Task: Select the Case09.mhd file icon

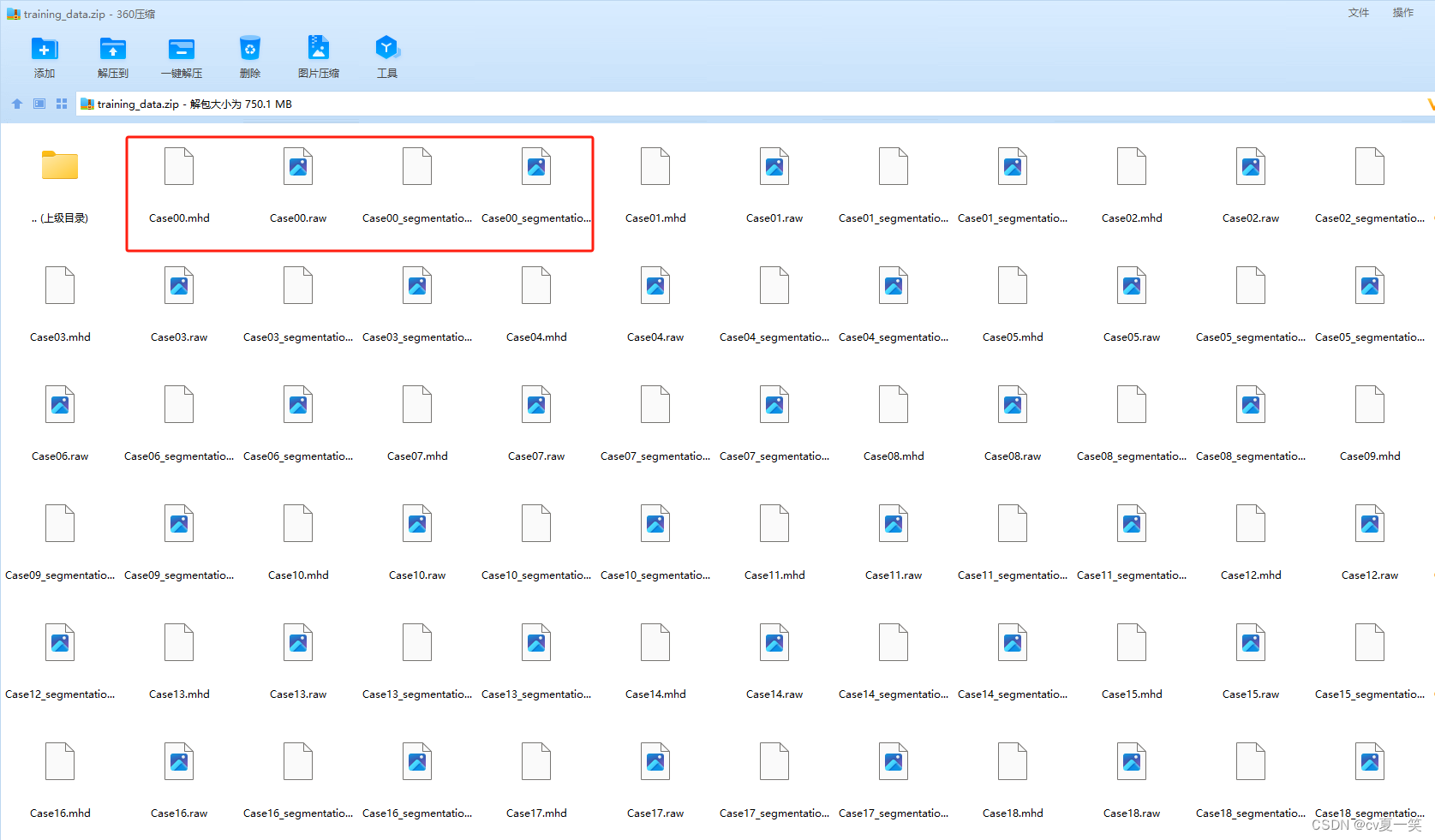Action: [x=1370, y=404]
